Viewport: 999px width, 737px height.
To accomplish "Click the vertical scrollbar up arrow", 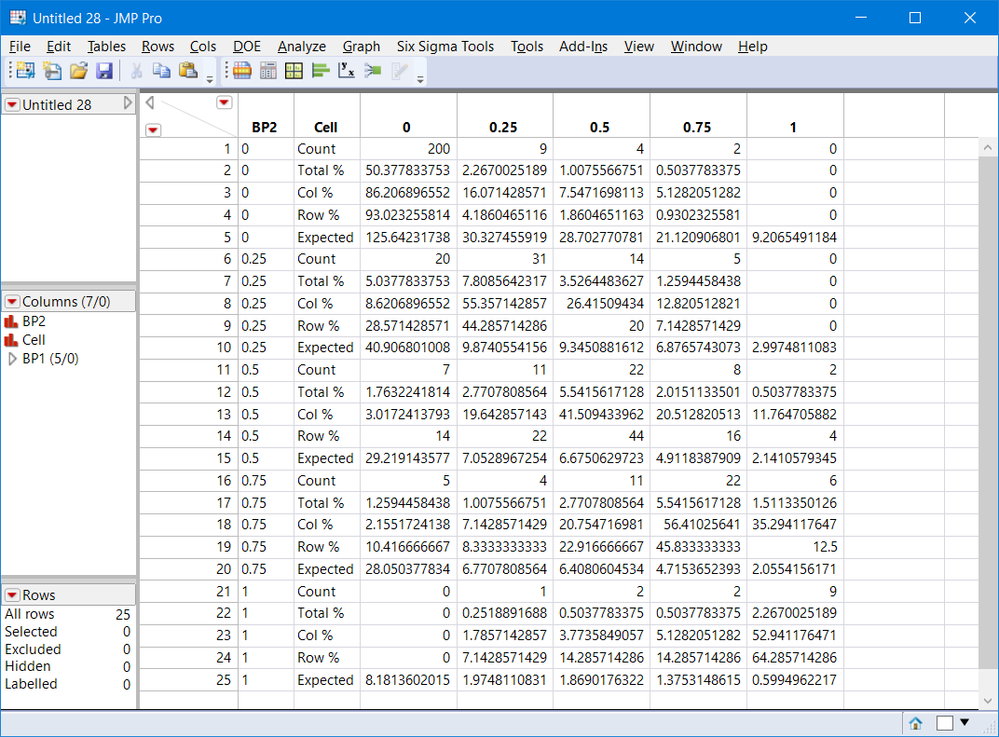I will pos(988,148).
